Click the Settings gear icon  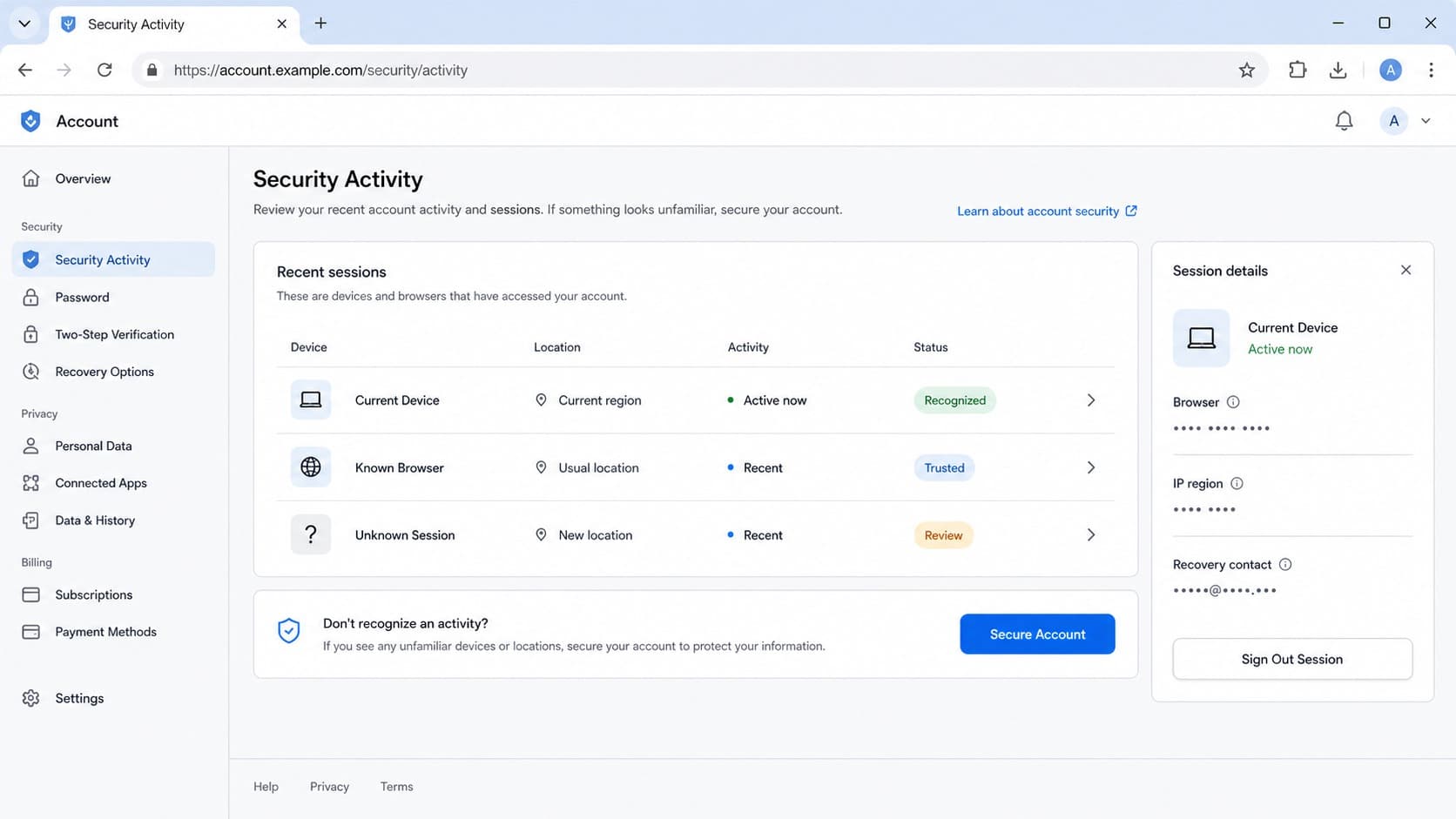pyautogui.click(x=31, y=698)
